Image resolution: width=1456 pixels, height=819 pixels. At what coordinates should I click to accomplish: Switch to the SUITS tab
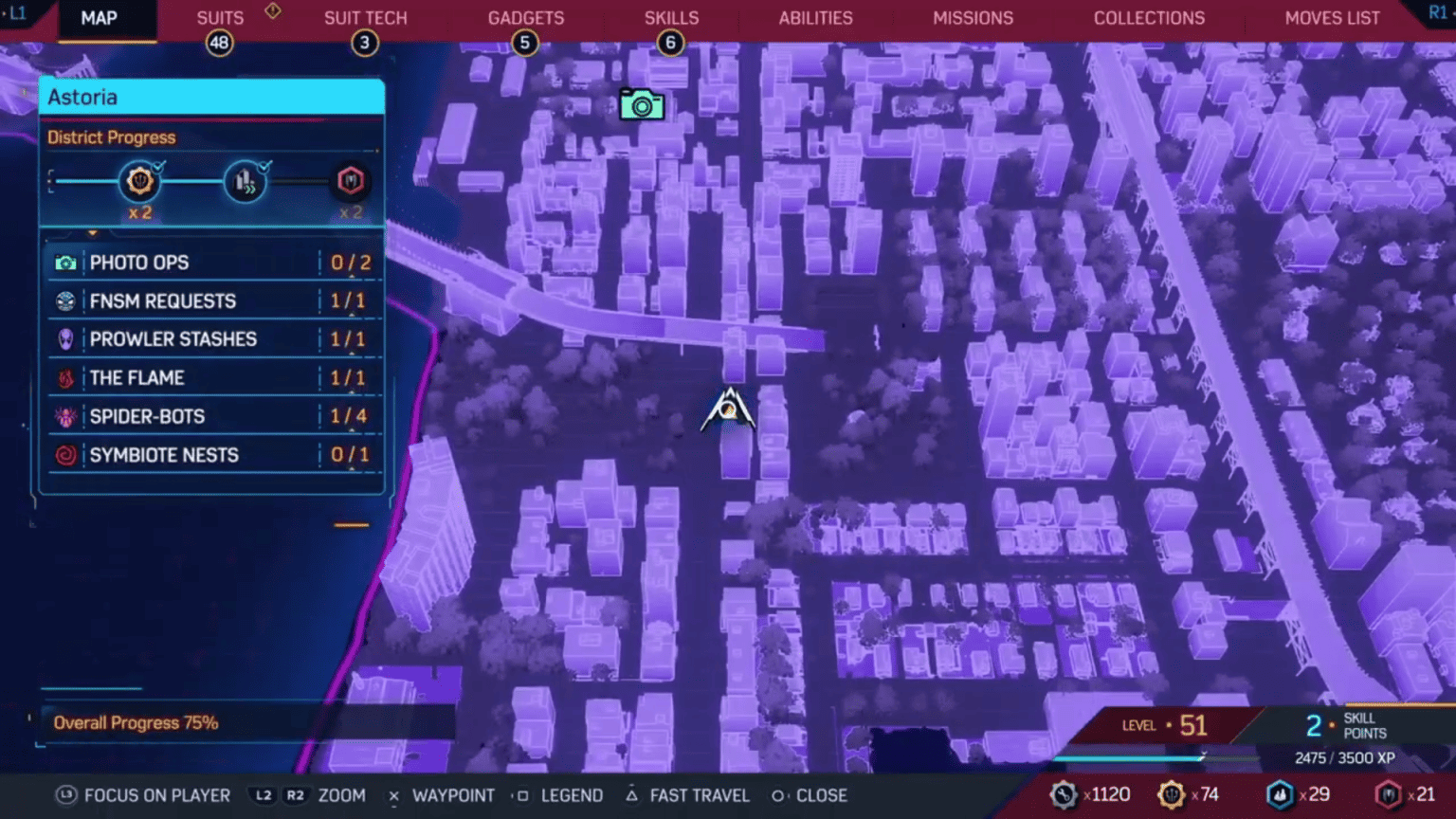pyautogui.click(x=219, y=17)
